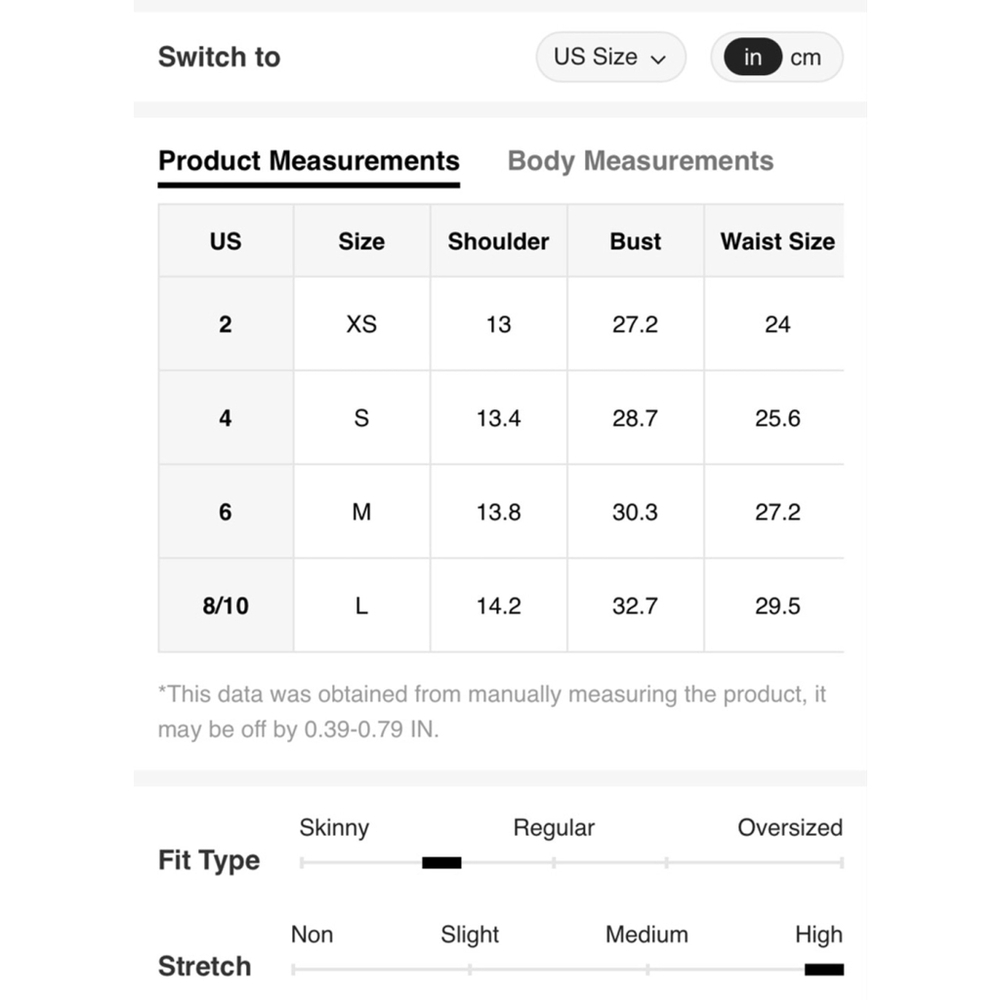Click the M size cell
The image size is (1000, 1000).
362,511
